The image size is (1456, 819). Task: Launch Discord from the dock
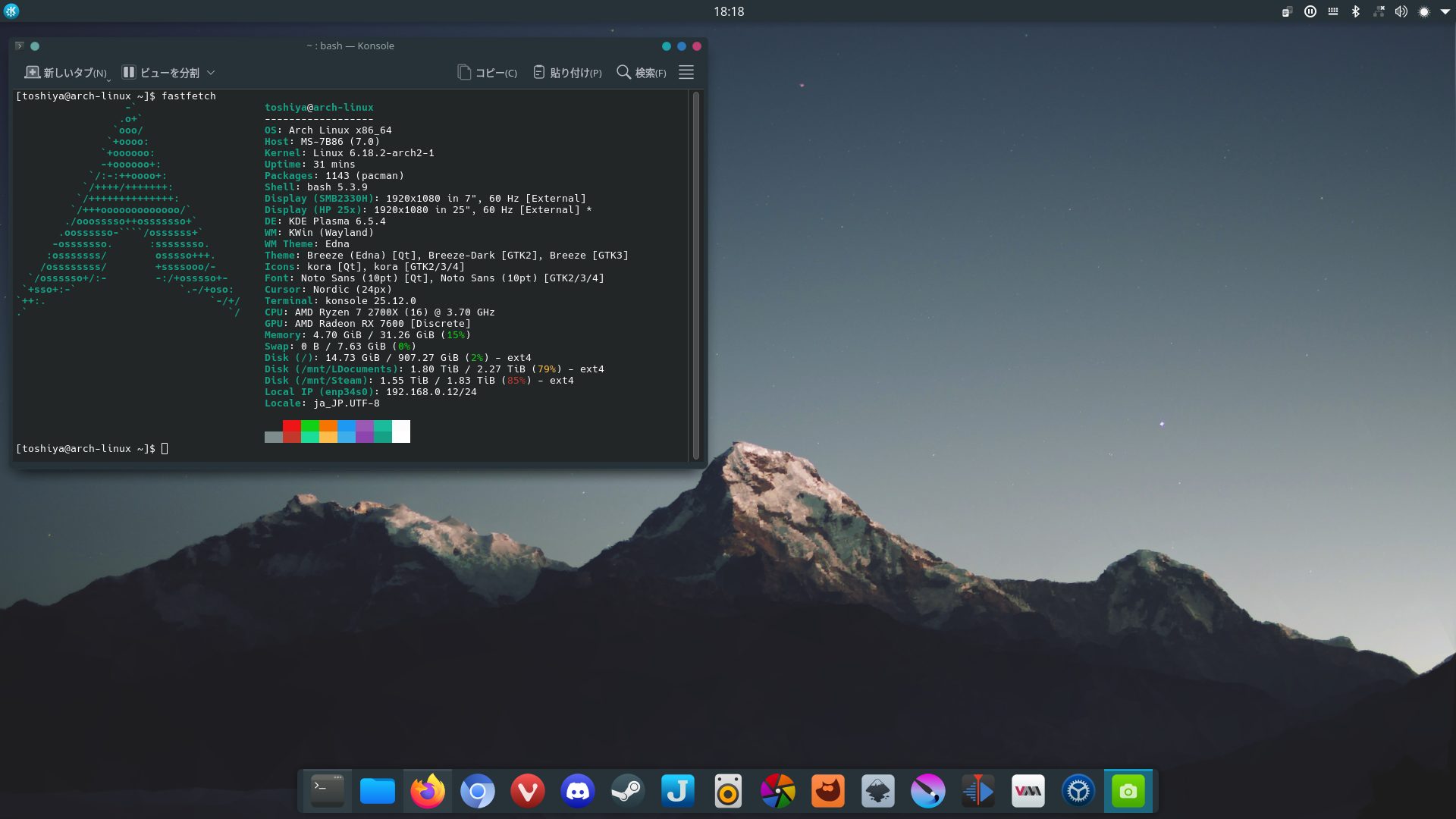[x=578, y=792]
